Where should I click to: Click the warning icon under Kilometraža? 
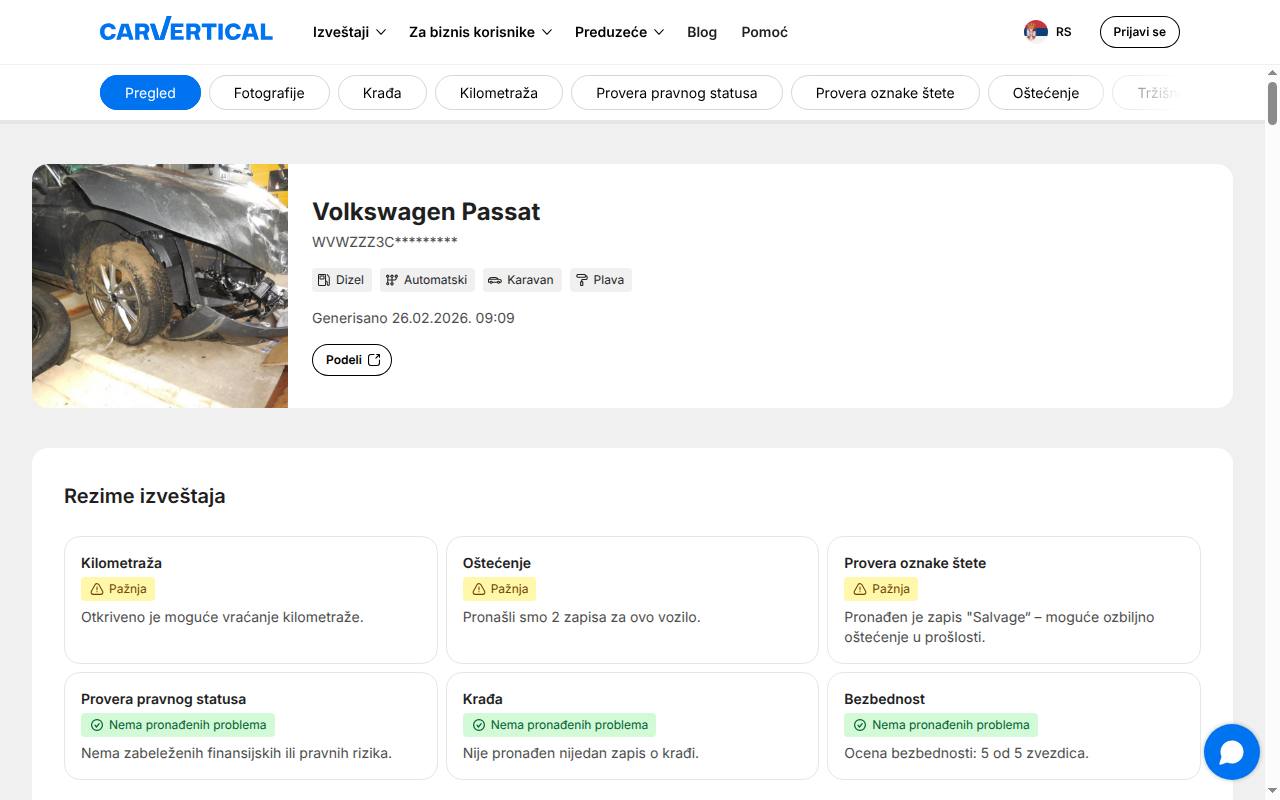(x=97, y=589)
